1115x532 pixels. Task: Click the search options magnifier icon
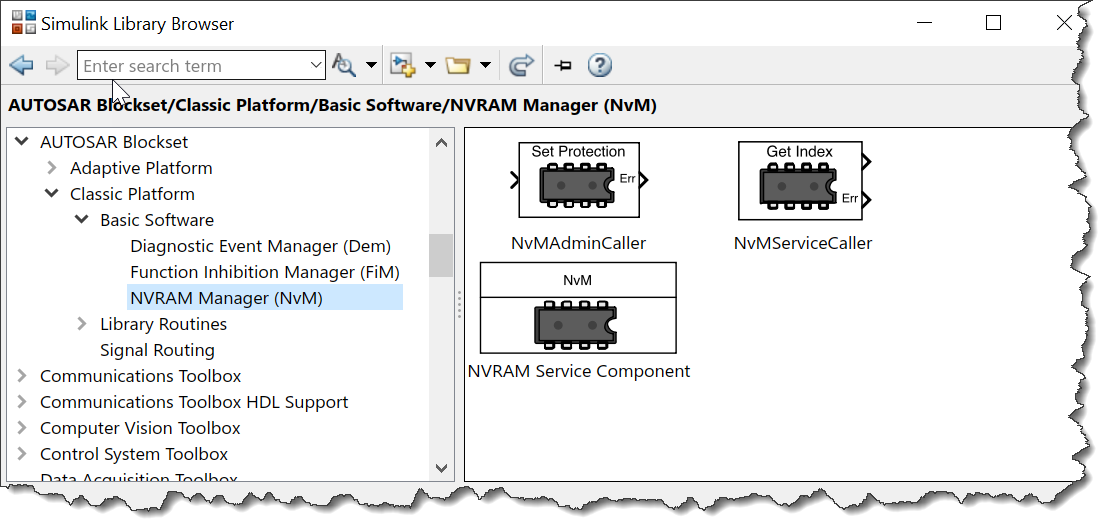[344, 66]
